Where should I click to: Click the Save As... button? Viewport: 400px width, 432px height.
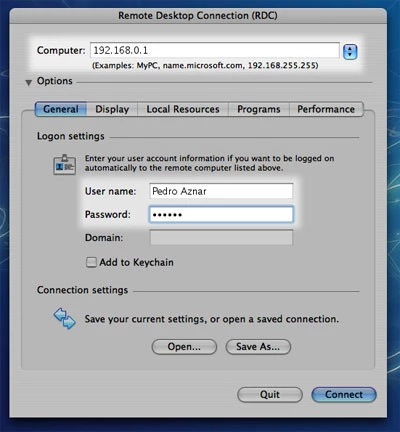pos(258,347)
